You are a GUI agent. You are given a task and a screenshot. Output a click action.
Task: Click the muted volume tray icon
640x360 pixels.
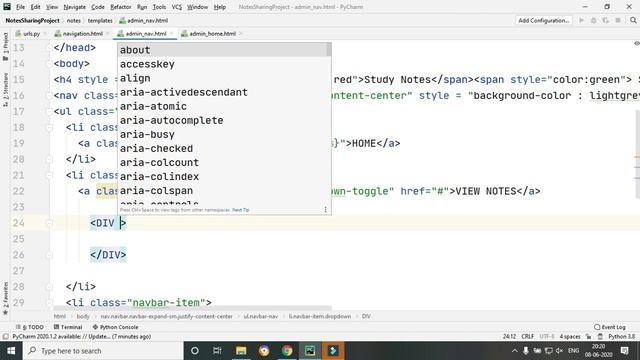click(560, 351)
